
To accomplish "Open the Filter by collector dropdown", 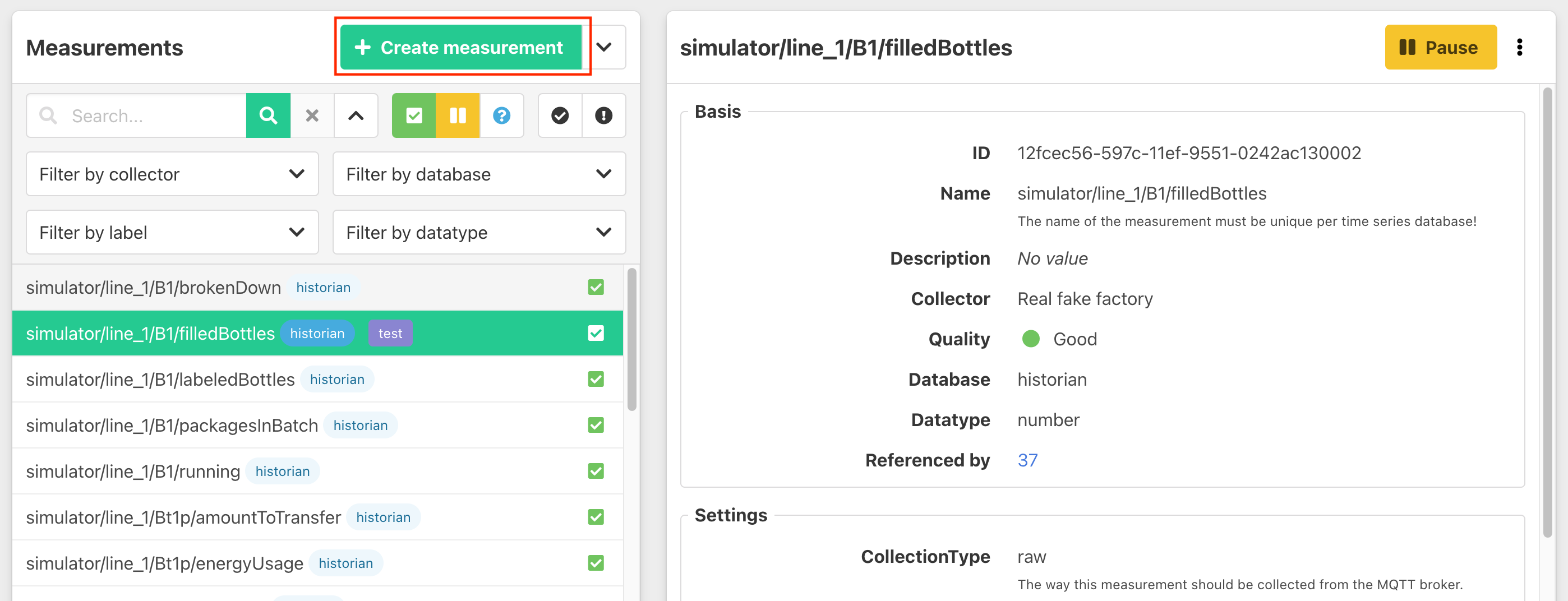I will pyautogui.click(x=172, y=174).
